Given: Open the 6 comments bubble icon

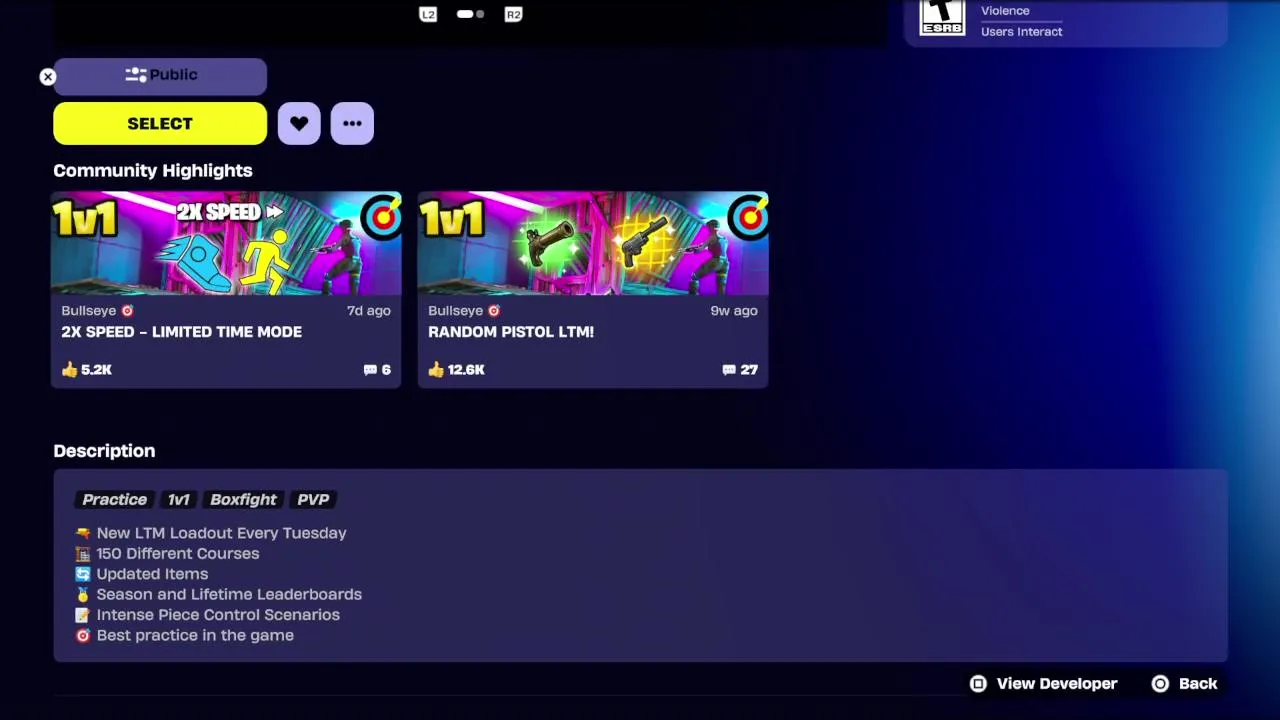Looking at the screenshot, I should click(370, 370).
